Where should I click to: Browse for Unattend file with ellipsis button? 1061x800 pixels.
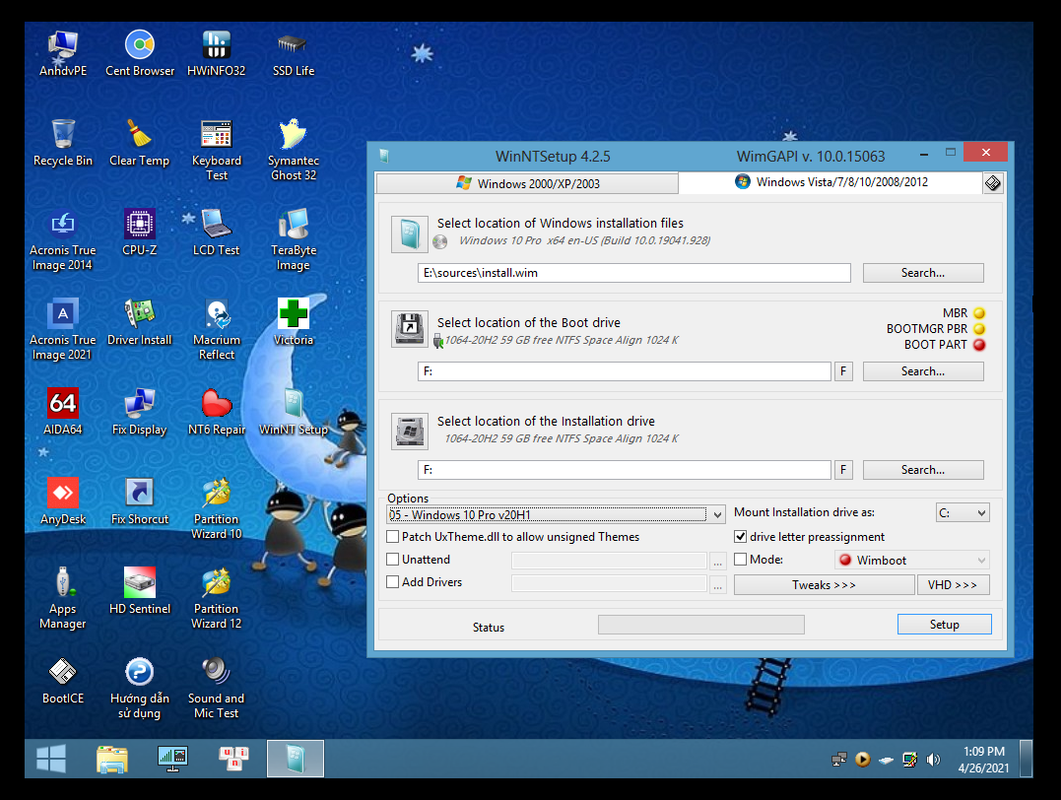click(x=717, y=561)
